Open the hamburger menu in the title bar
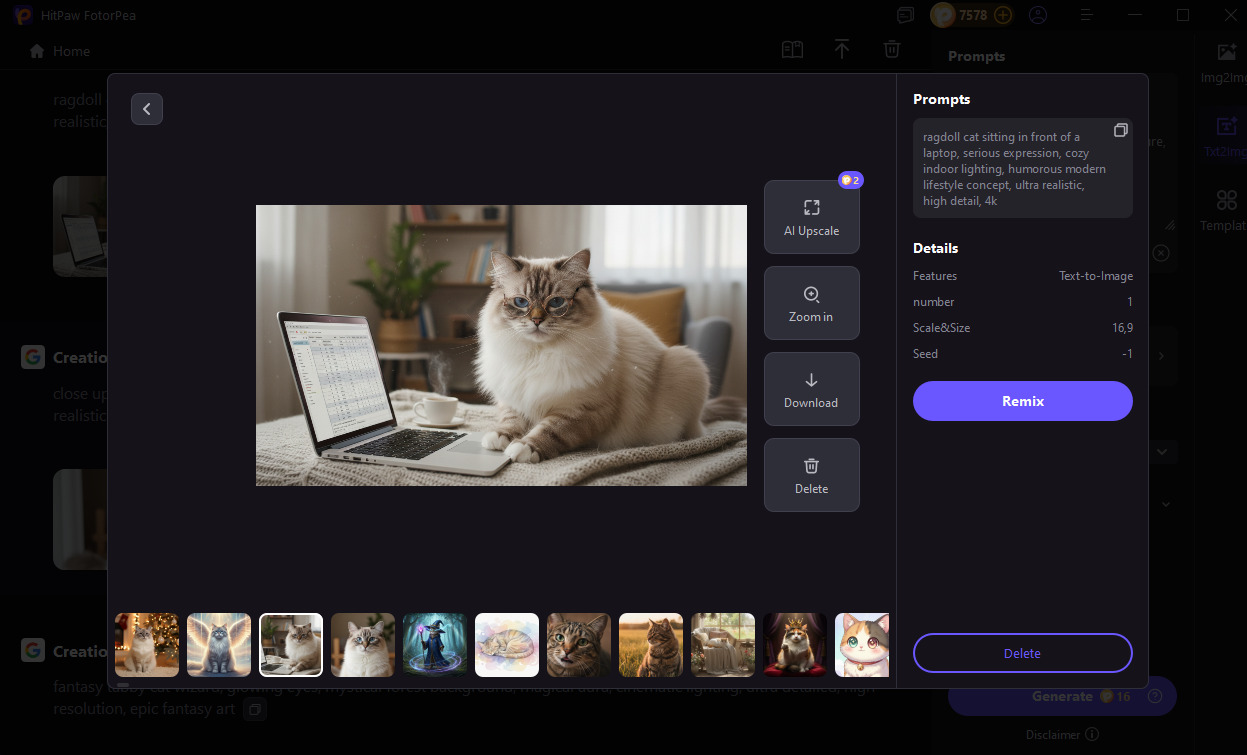Viewport: 1247px width, 755px height. tap(1086, 15)
